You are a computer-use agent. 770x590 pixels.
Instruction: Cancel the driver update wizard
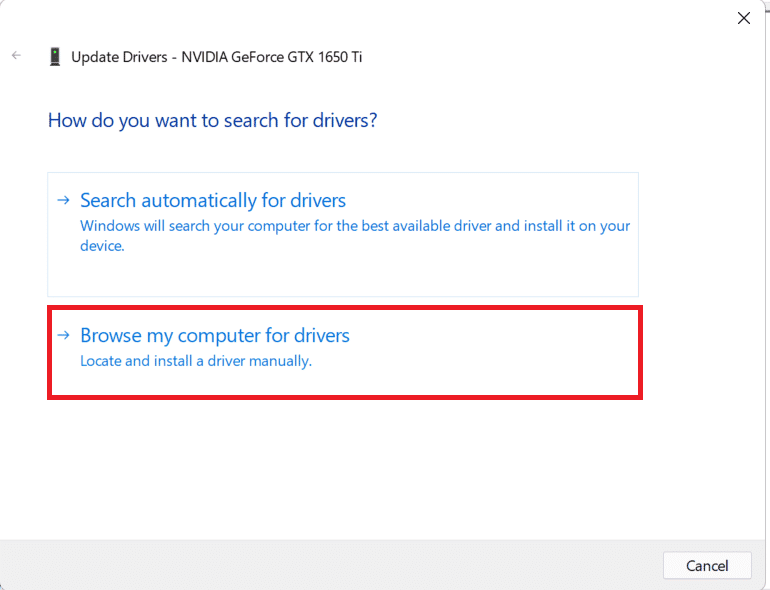pos(707,565)
